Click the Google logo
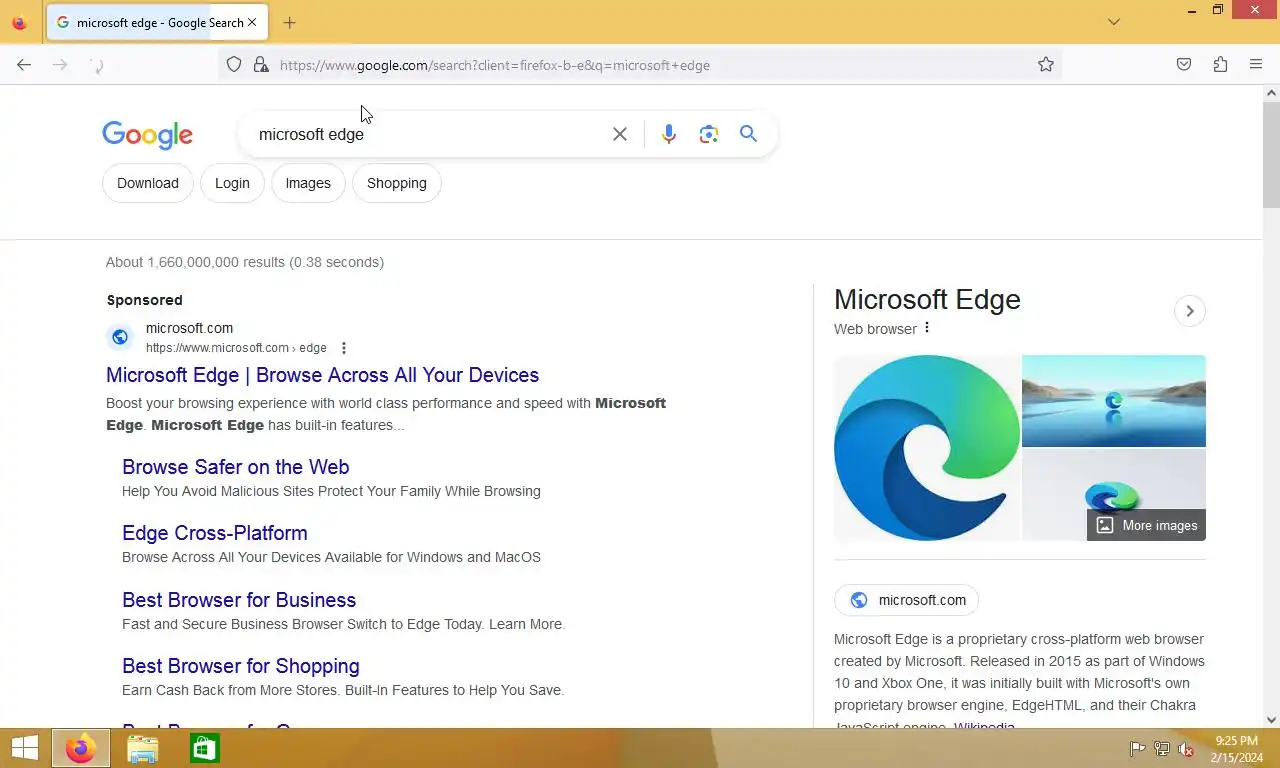Screen dimensions: 1280x768 (x=148, y=135)
